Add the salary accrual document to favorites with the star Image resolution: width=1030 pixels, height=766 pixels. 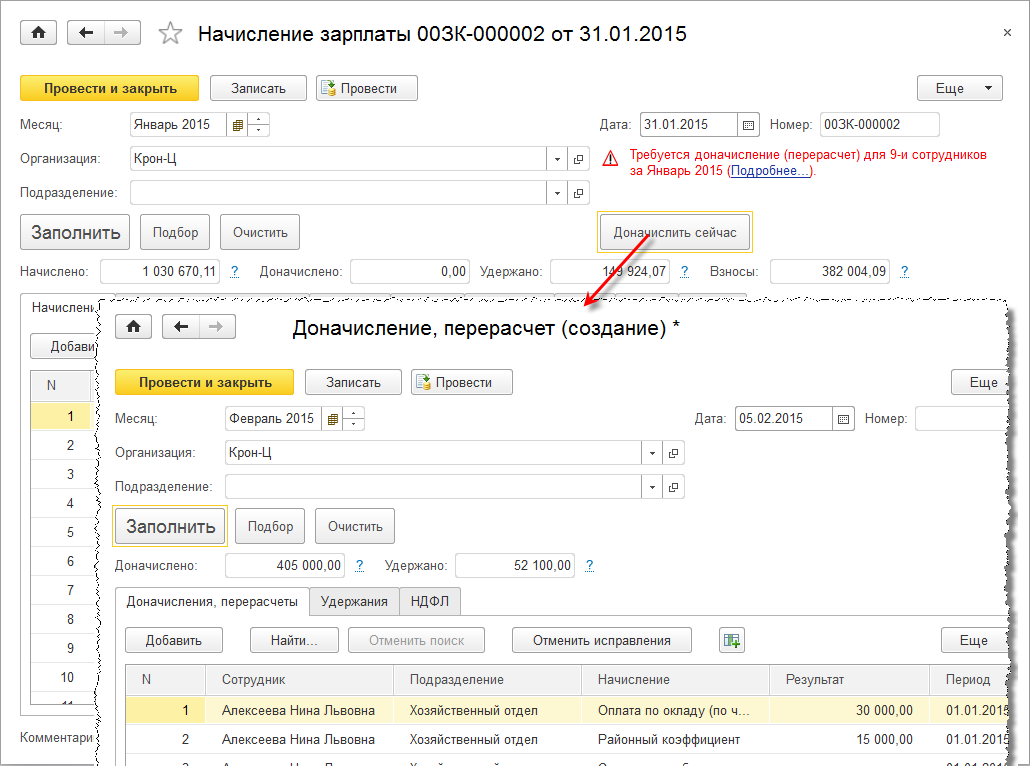[x=170, y=33]
